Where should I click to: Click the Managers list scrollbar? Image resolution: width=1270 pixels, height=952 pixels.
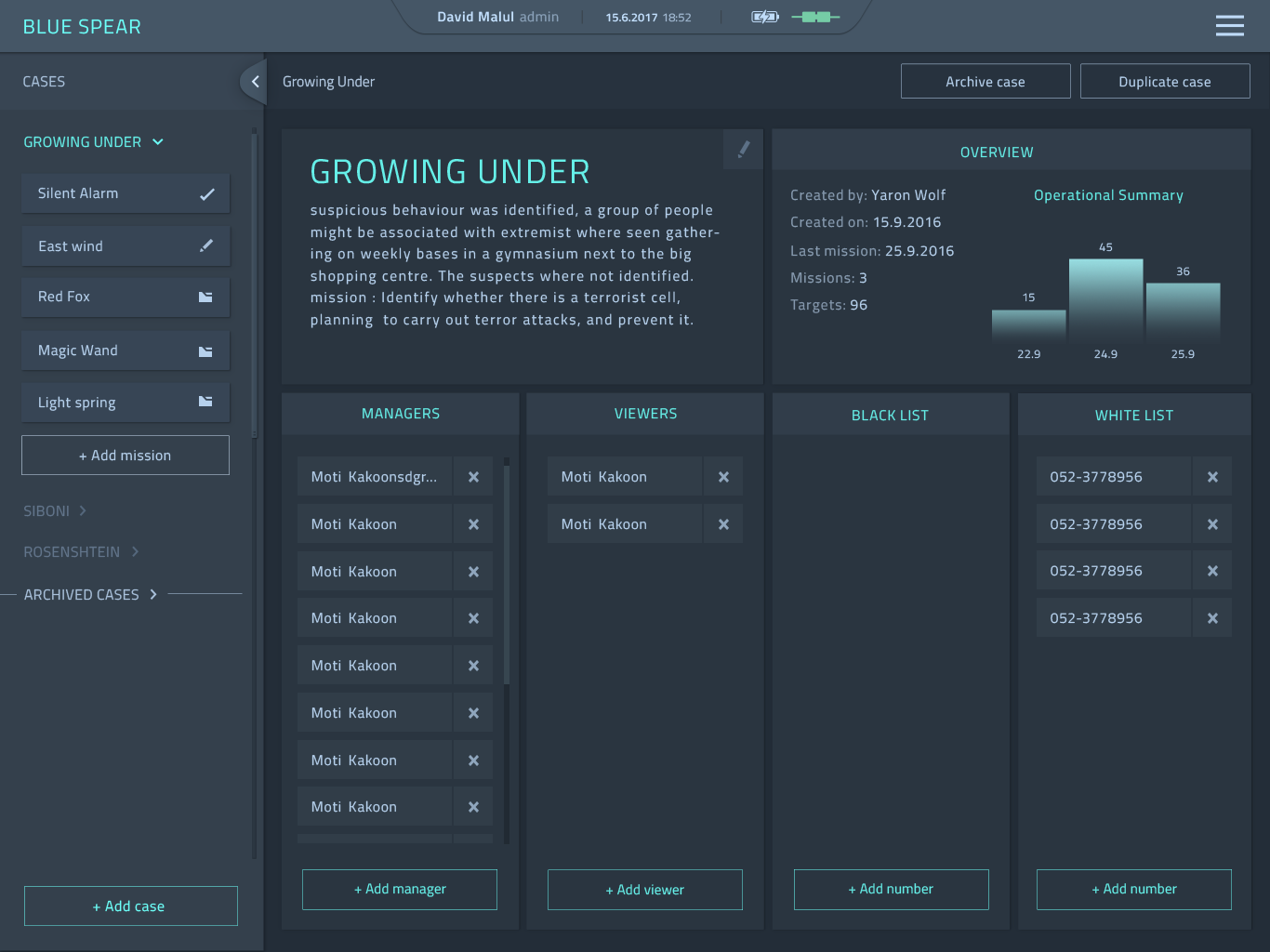point(507,575)
